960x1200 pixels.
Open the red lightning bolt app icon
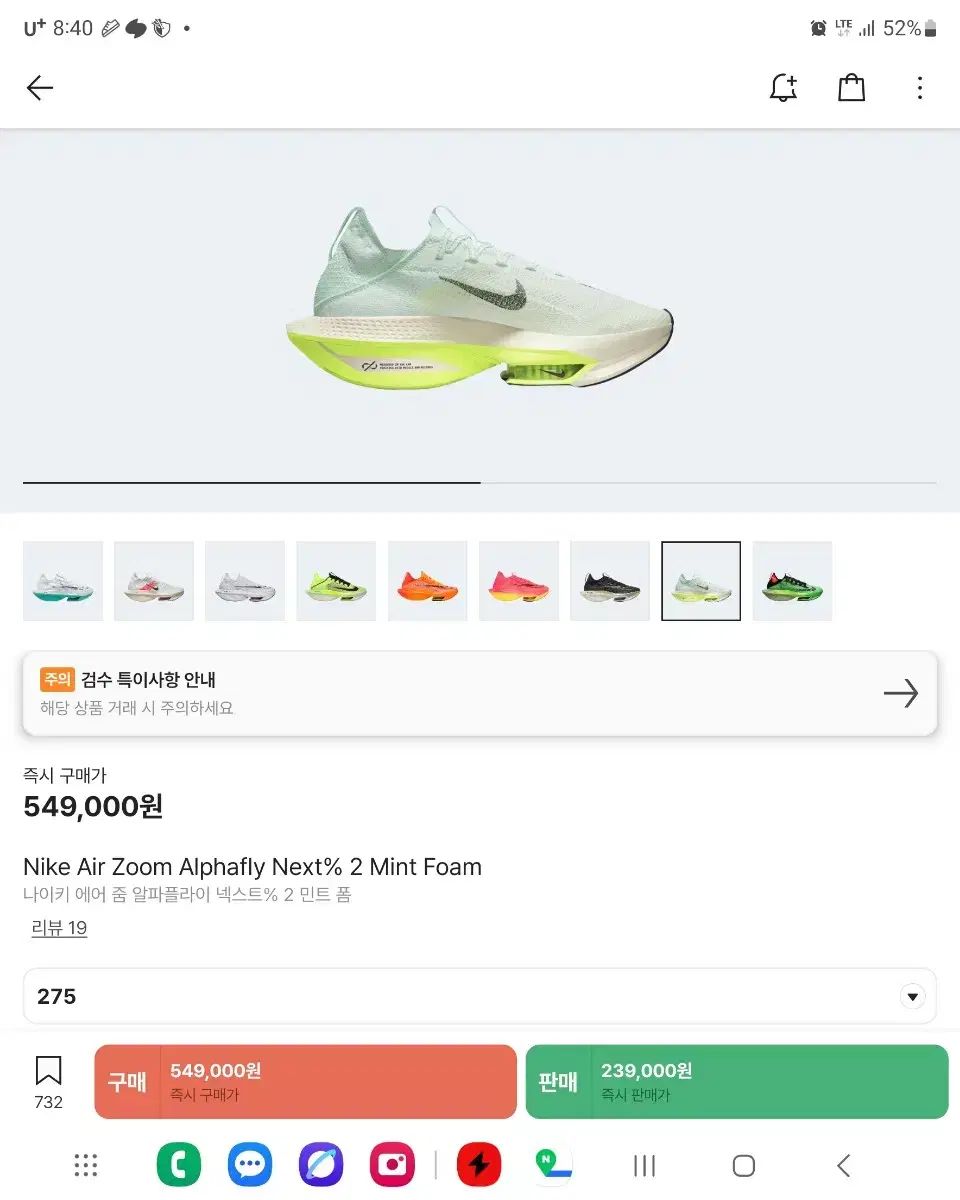point(479,1165)
